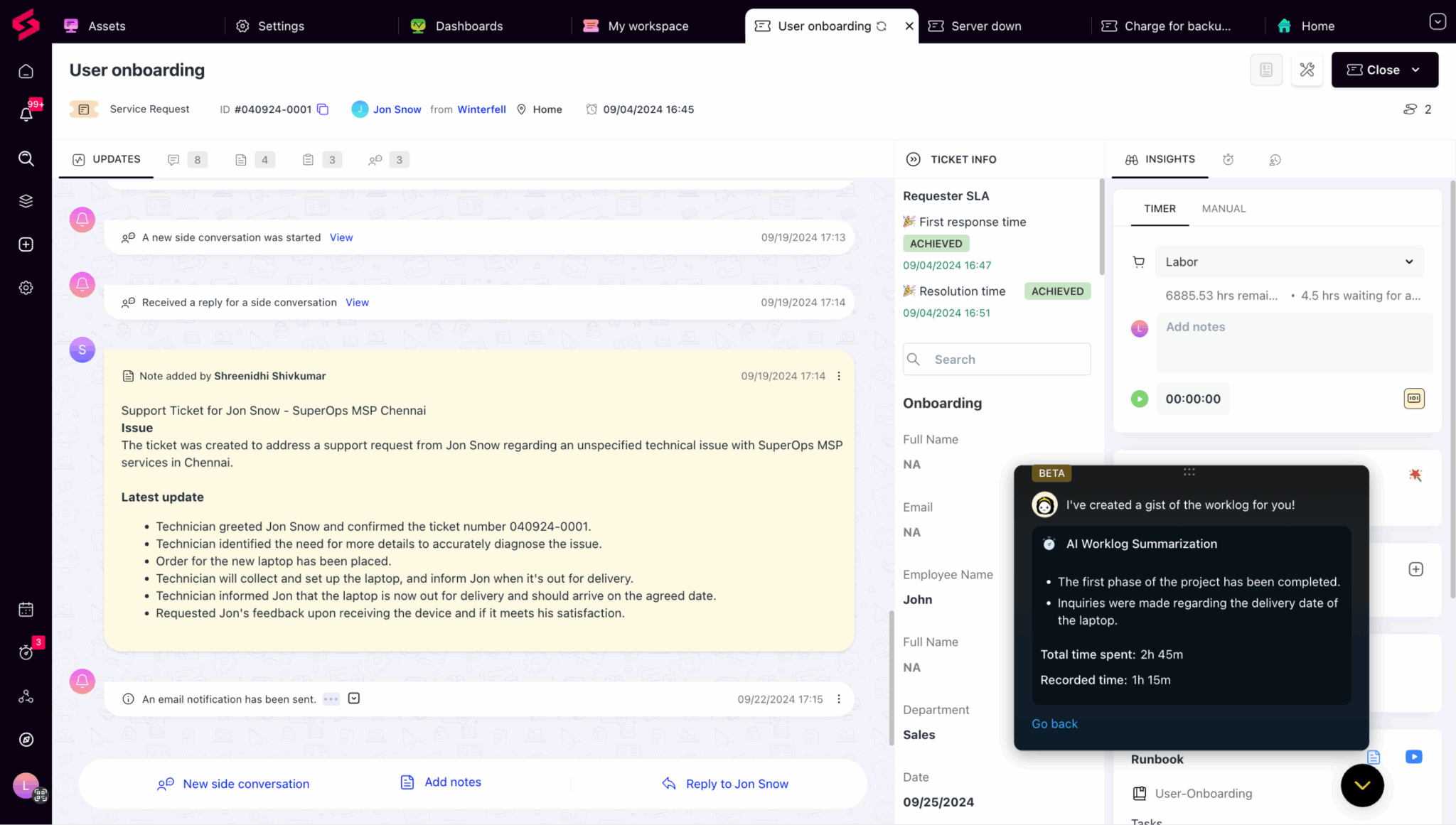Start the green timer play button
1456x825 pixels.
coord(1139,399)
